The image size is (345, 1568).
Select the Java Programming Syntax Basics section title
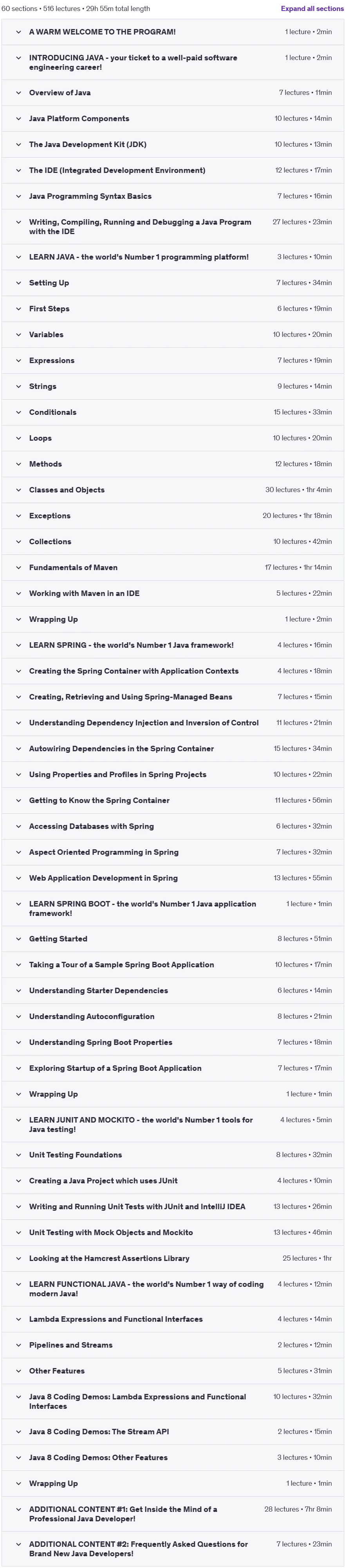coord(90,196)
